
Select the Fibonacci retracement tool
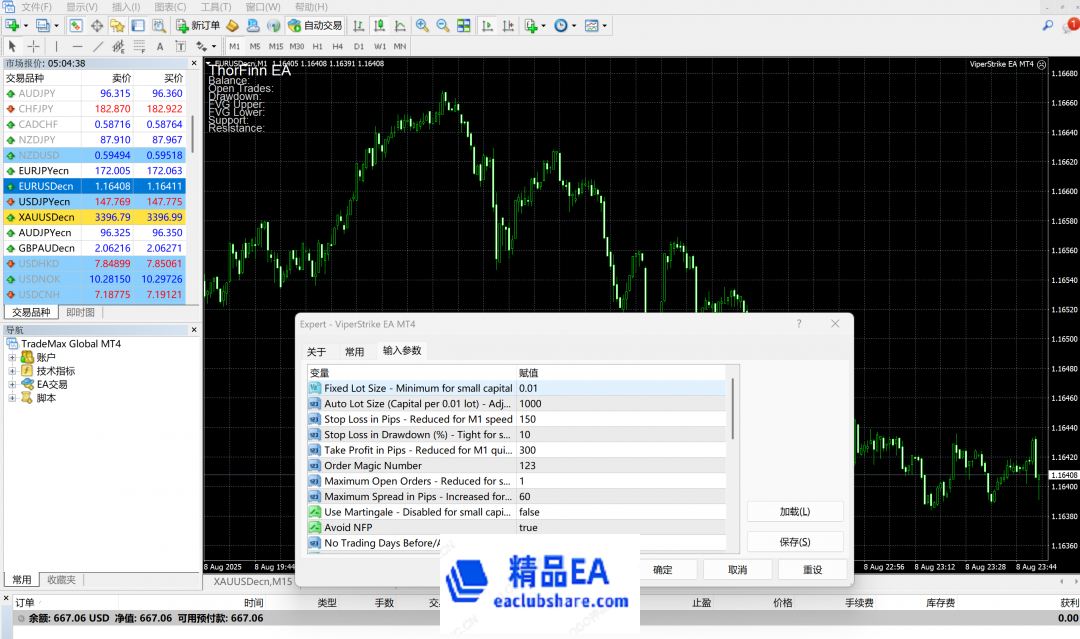tap(139, 46)
